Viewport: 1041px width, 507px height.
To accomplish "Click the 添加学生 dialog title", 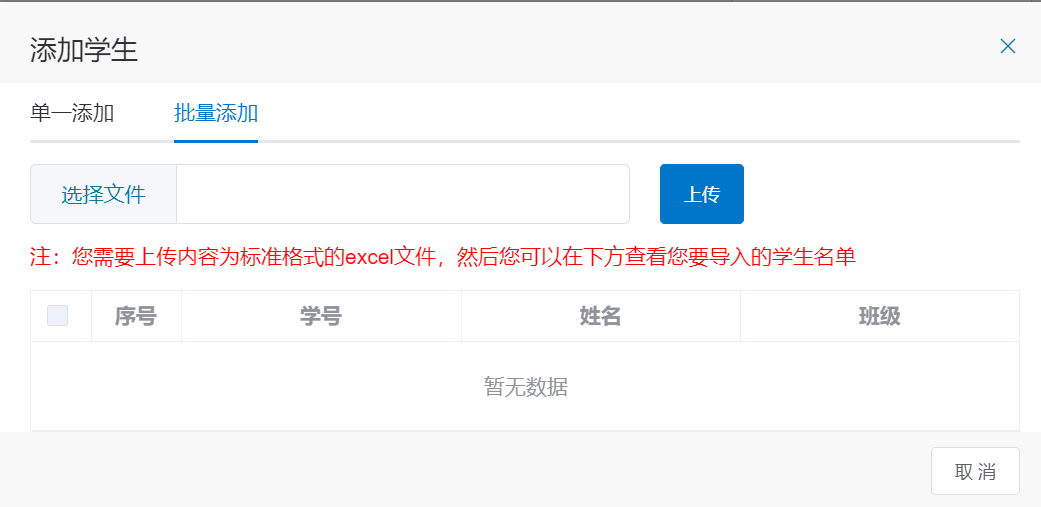I will 84,51.
